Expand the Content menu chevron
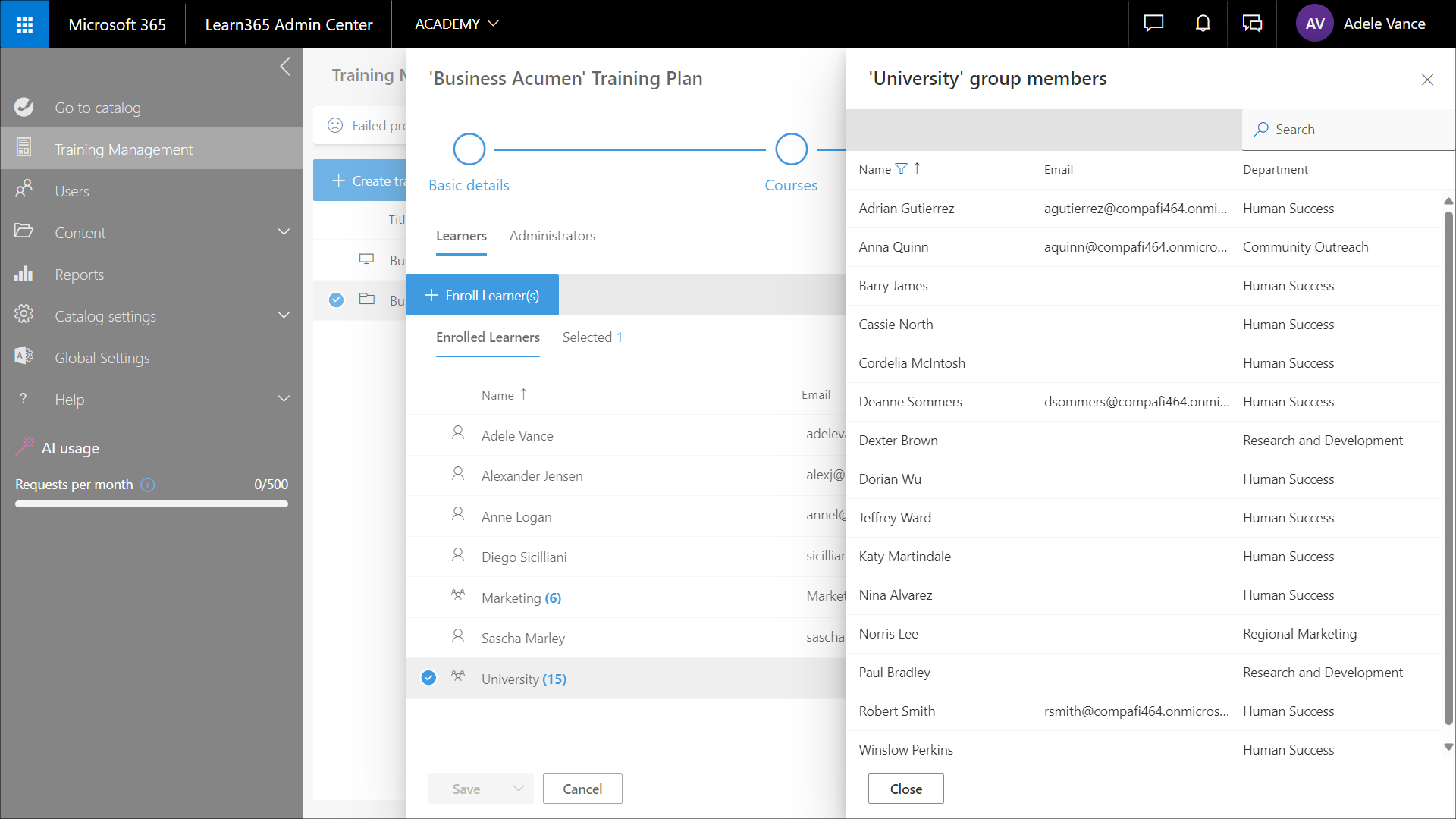Viewport: 1456px width, 819px height. [x=284, y=232]
